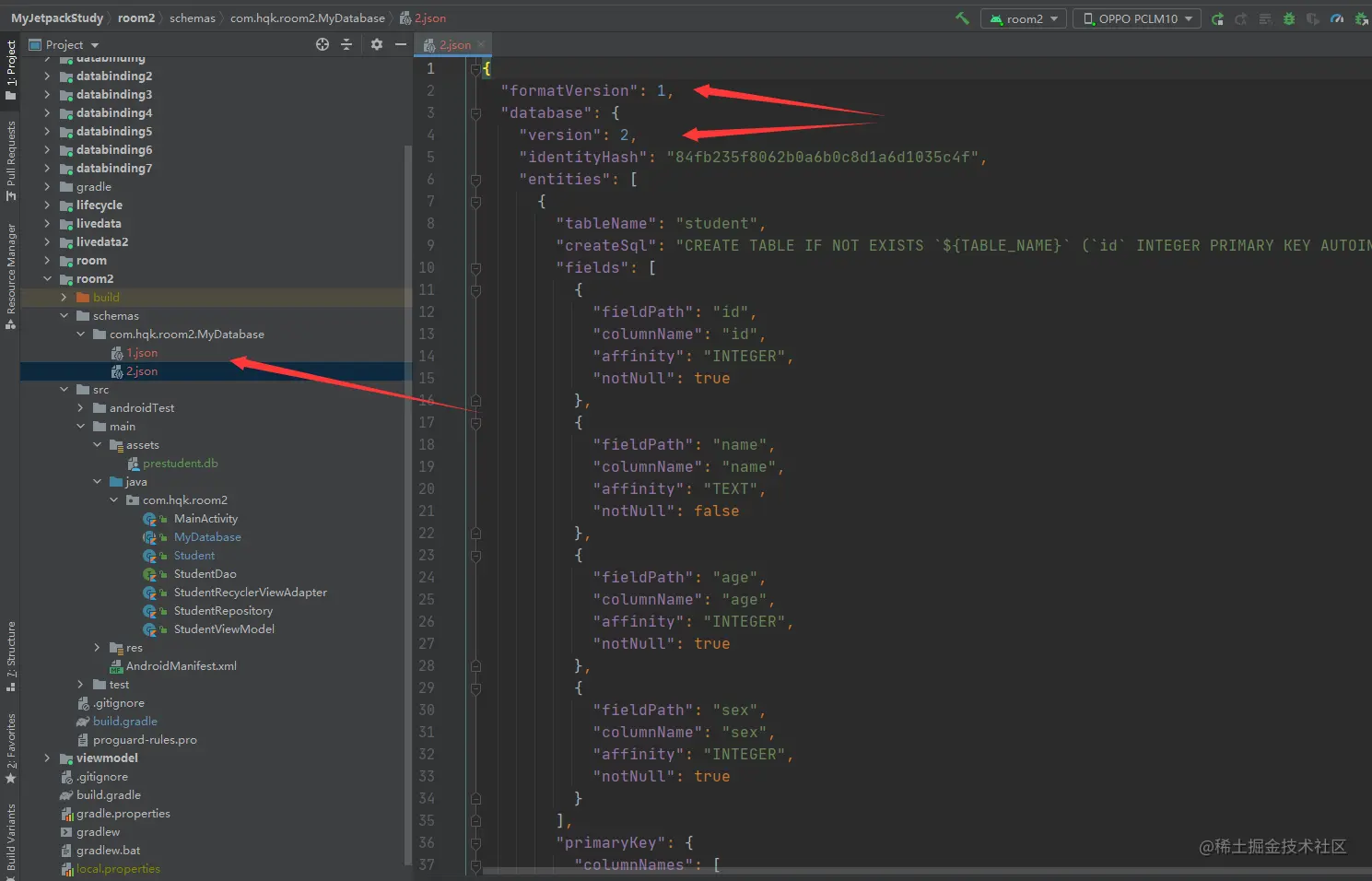The image size is (1372, 881).
Task: Click the editor horizontal scrollbar
Action: point(927,871)
